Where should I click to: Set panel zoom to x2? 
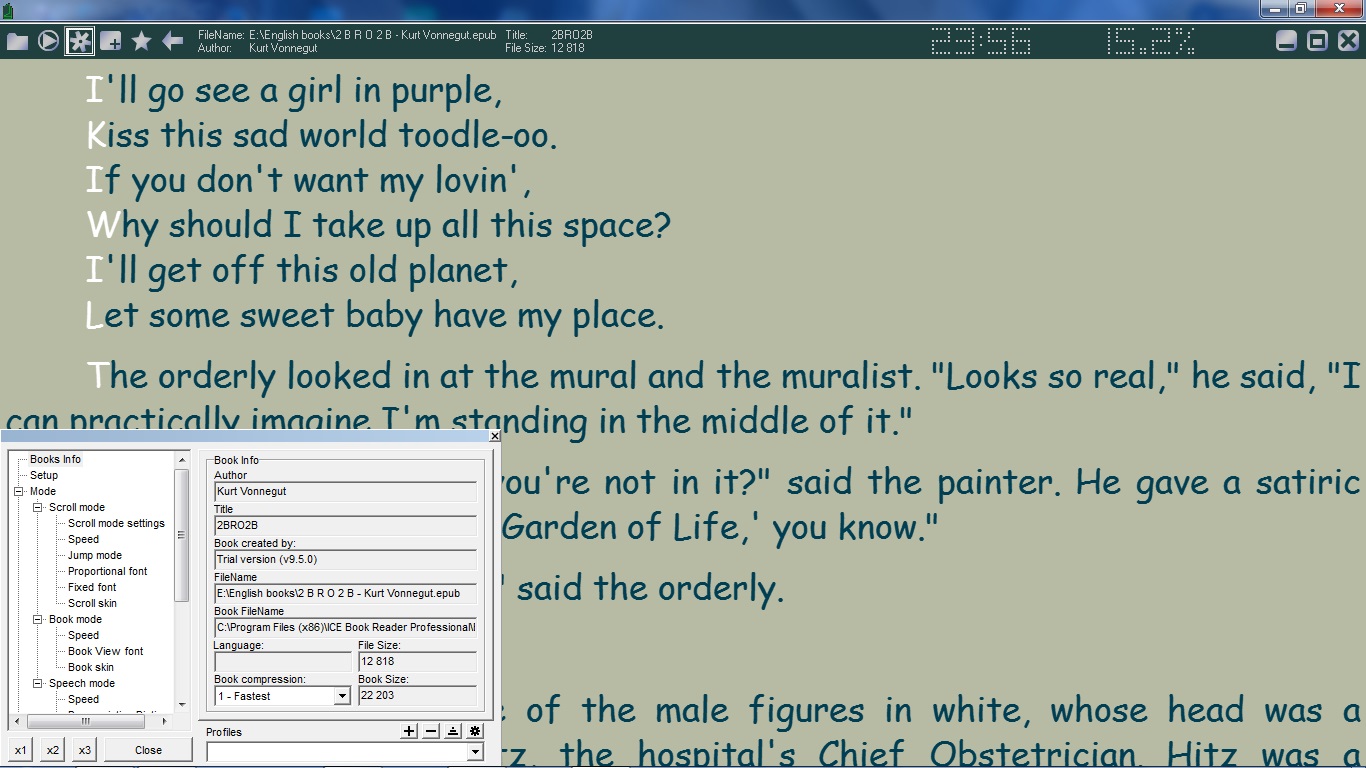[53, 750]
